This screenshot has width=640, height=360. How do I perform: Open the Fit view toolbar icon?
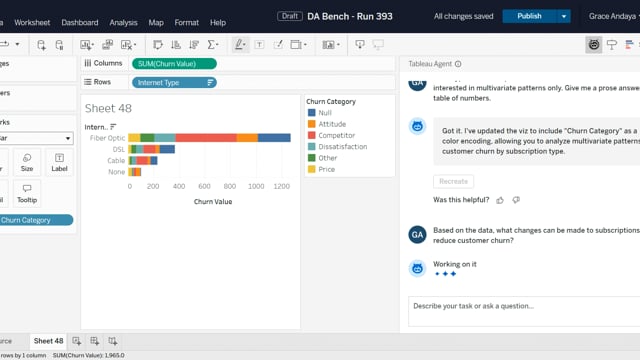pos(298,45)
